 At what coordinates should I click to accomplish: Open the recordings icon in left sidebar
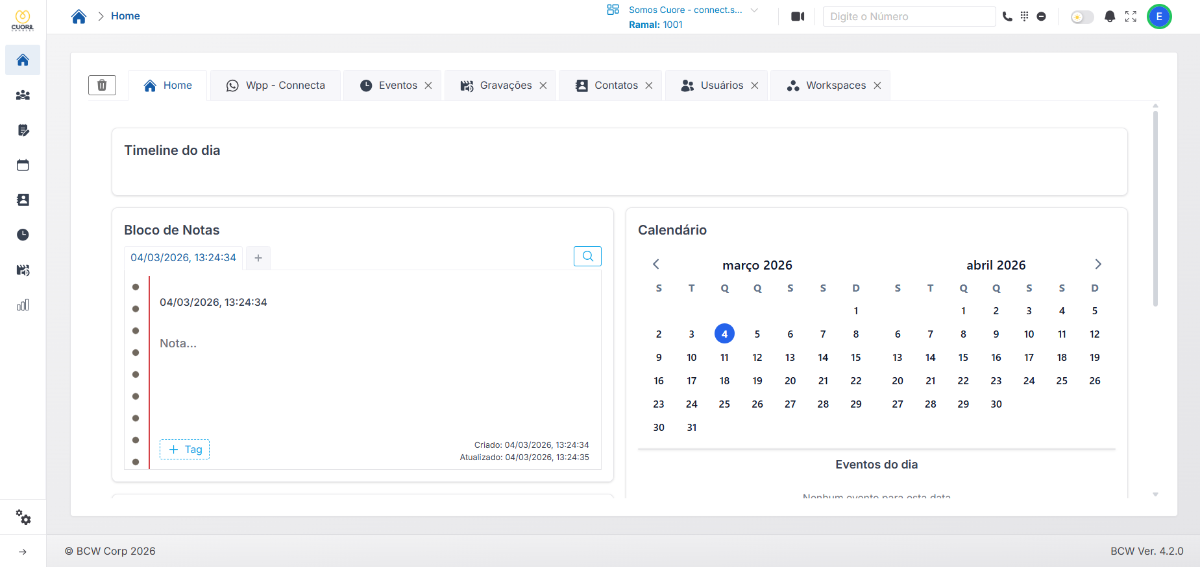(x=23, y=270)
